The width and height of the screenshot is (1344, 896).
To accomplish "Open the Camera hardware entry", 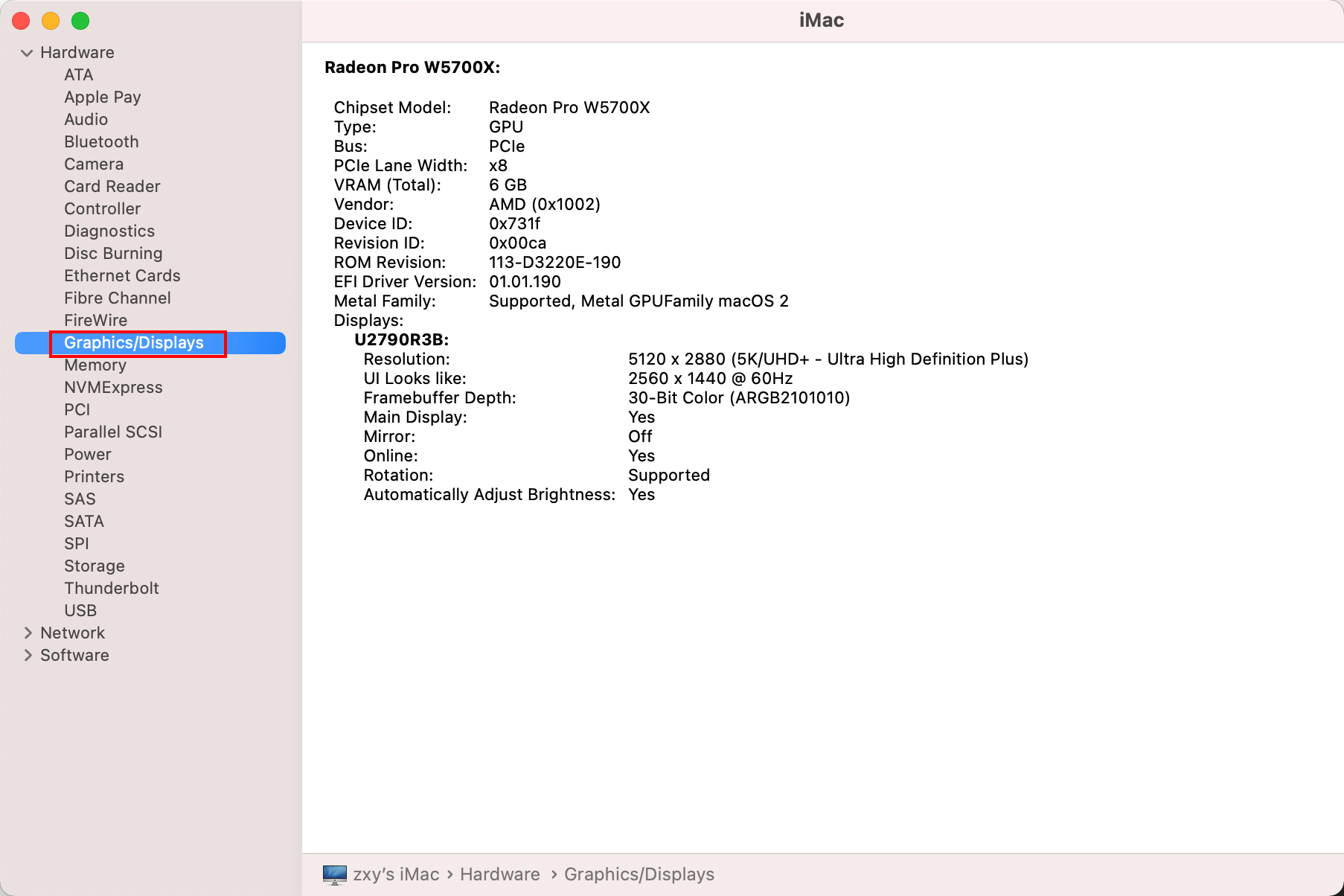I will pos(94,164).
